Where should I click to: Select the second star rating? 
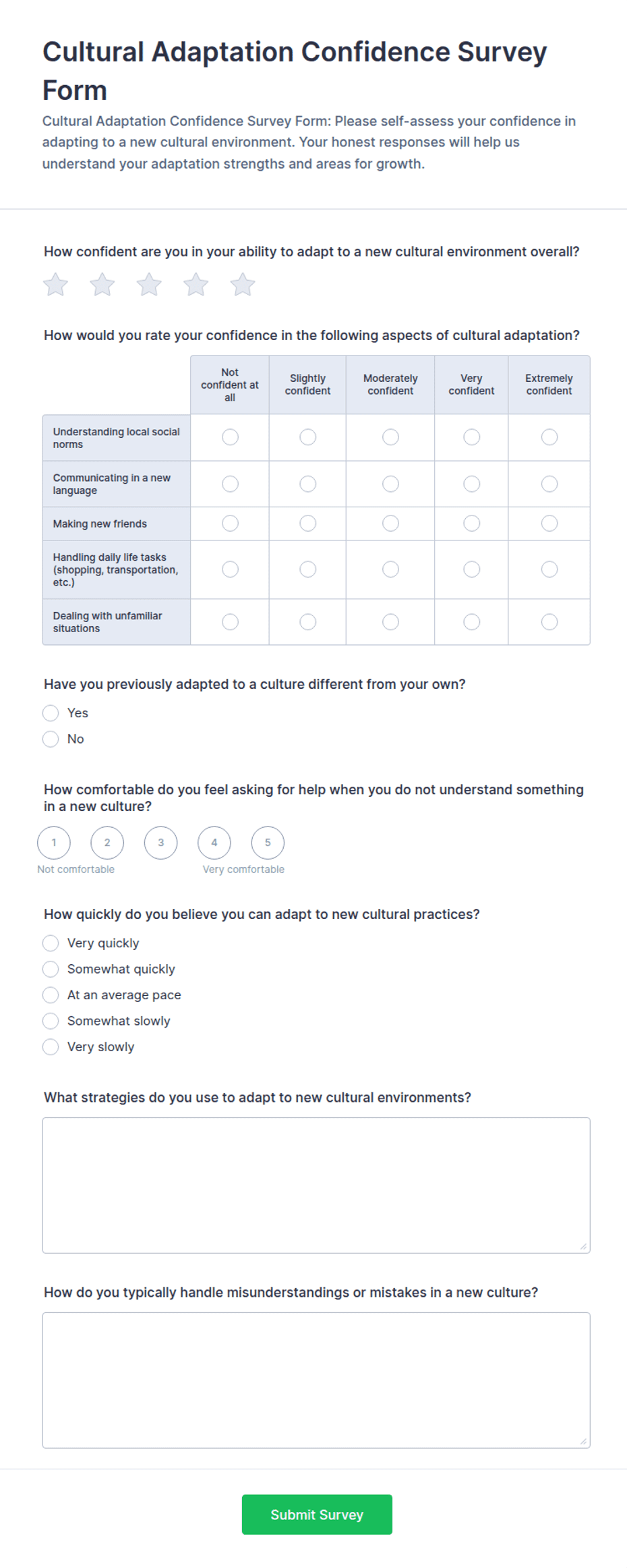tap(102, 285)
